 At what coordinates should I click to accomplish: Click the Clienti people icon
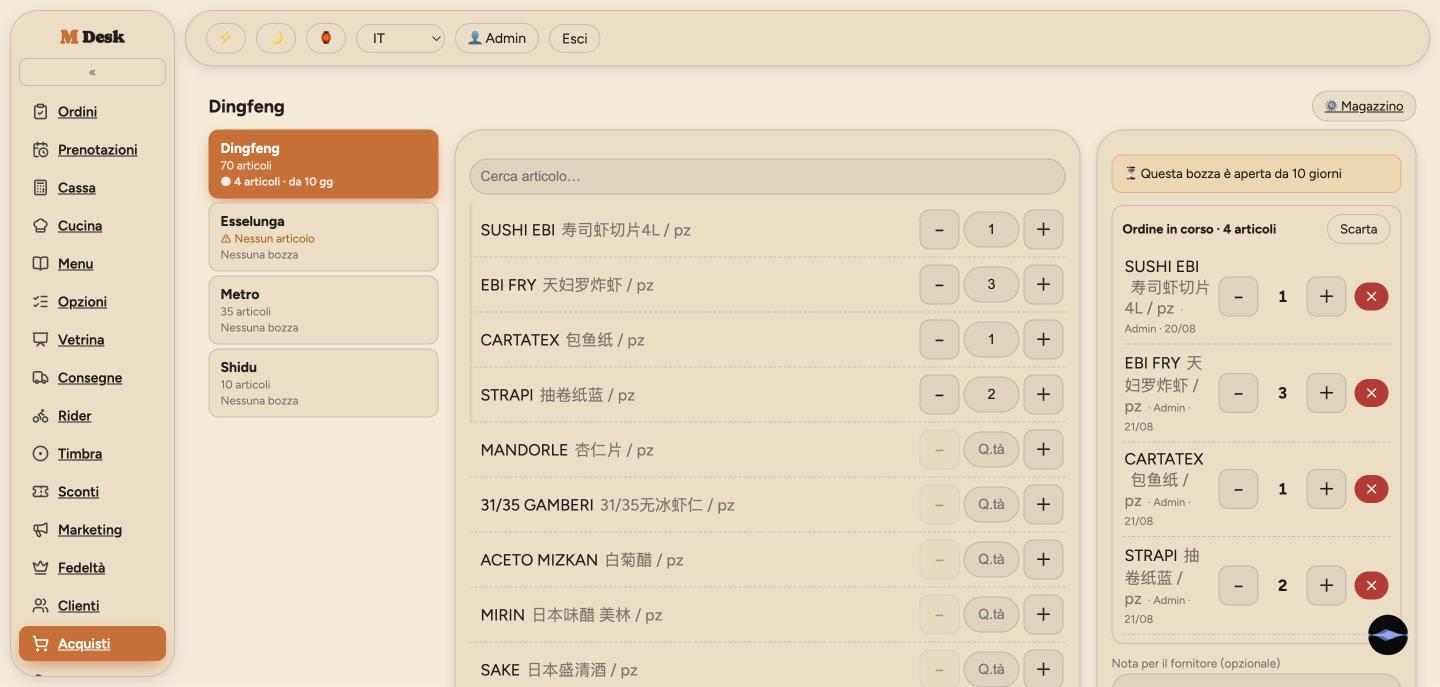point(40,606)
